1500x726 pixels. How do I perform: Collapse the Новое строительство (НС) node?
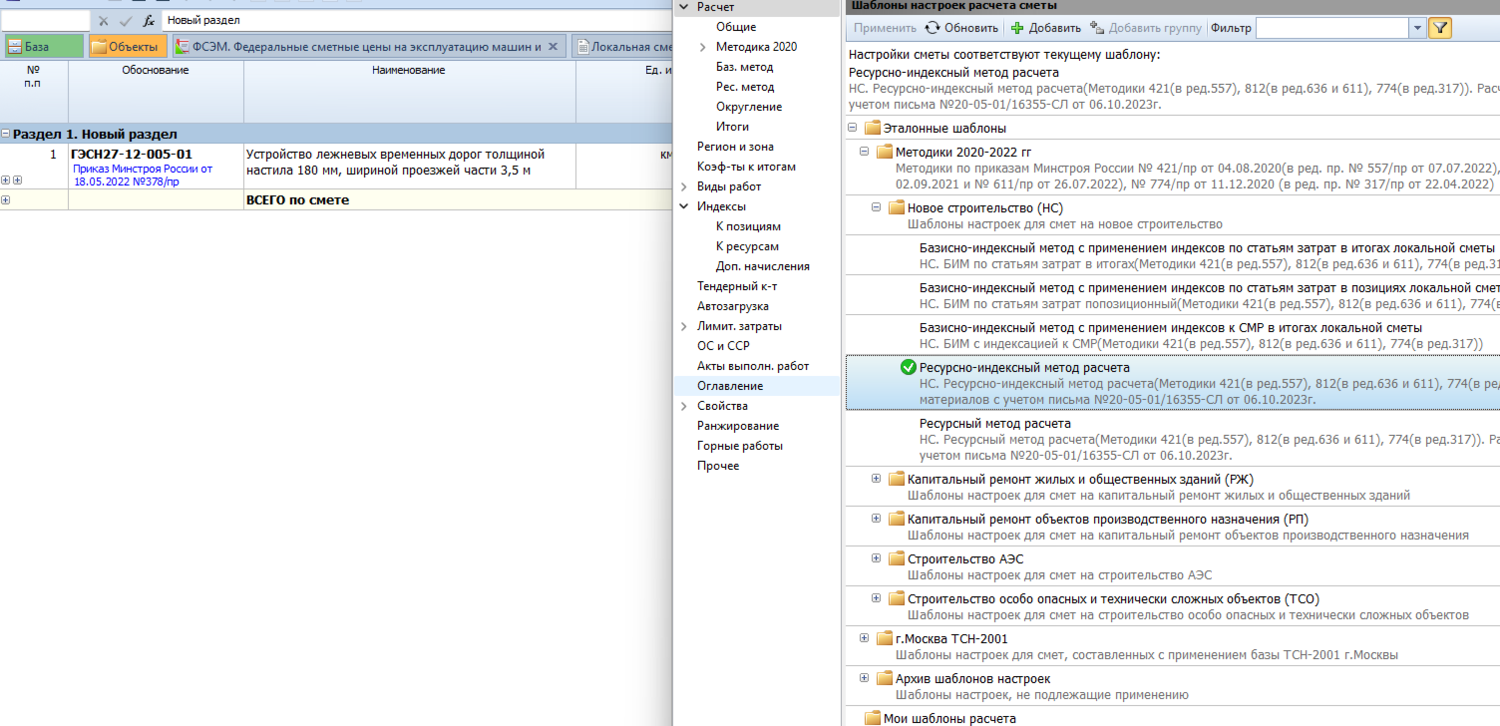coord(876,207)
